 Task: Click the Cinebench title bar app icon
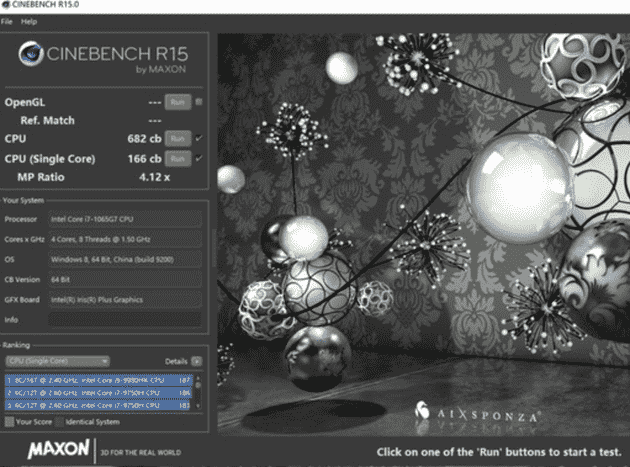pyautogui.click(x=6, y=4)
